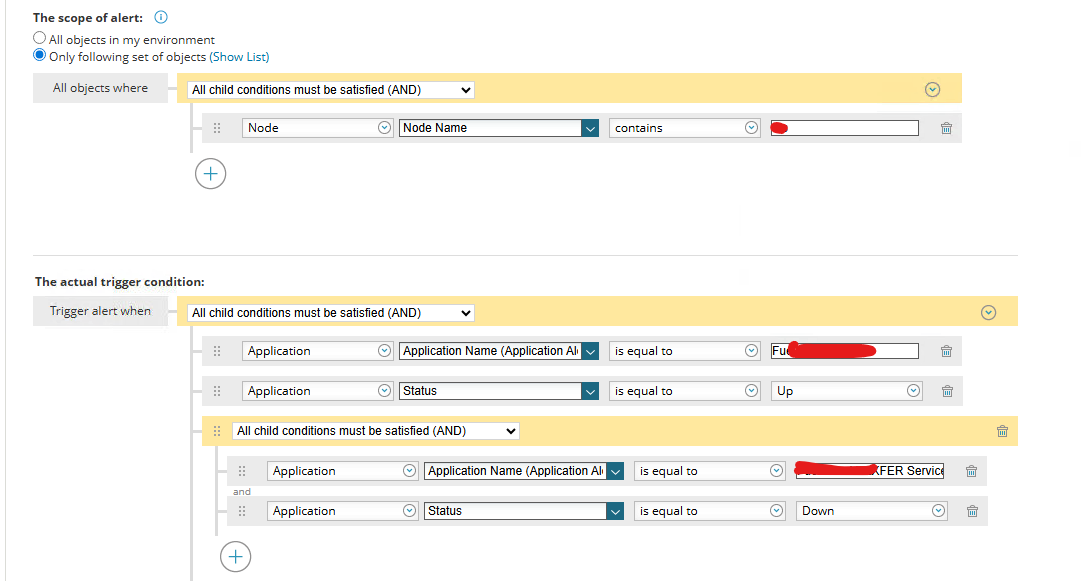Open nested AND condition group dropdown

pyautogui.click(x=376, y=431)
